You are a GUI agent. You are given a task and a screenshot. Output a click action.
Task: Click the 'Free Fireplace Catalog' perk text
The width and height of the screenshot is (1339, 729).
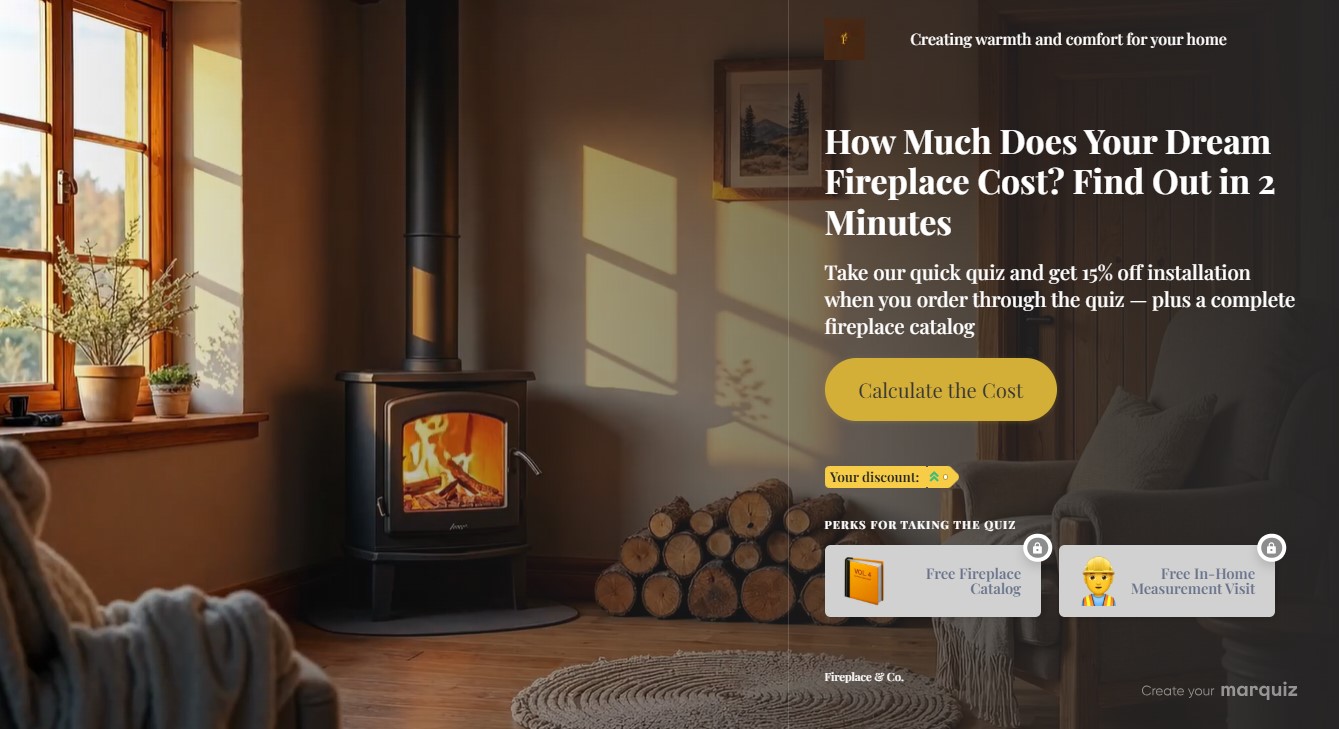click(973, 581)
